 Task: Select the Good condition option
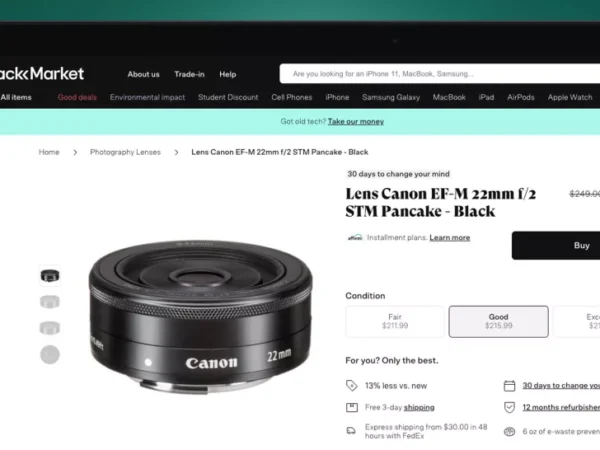pyautogui.click(x=499, y=321)
